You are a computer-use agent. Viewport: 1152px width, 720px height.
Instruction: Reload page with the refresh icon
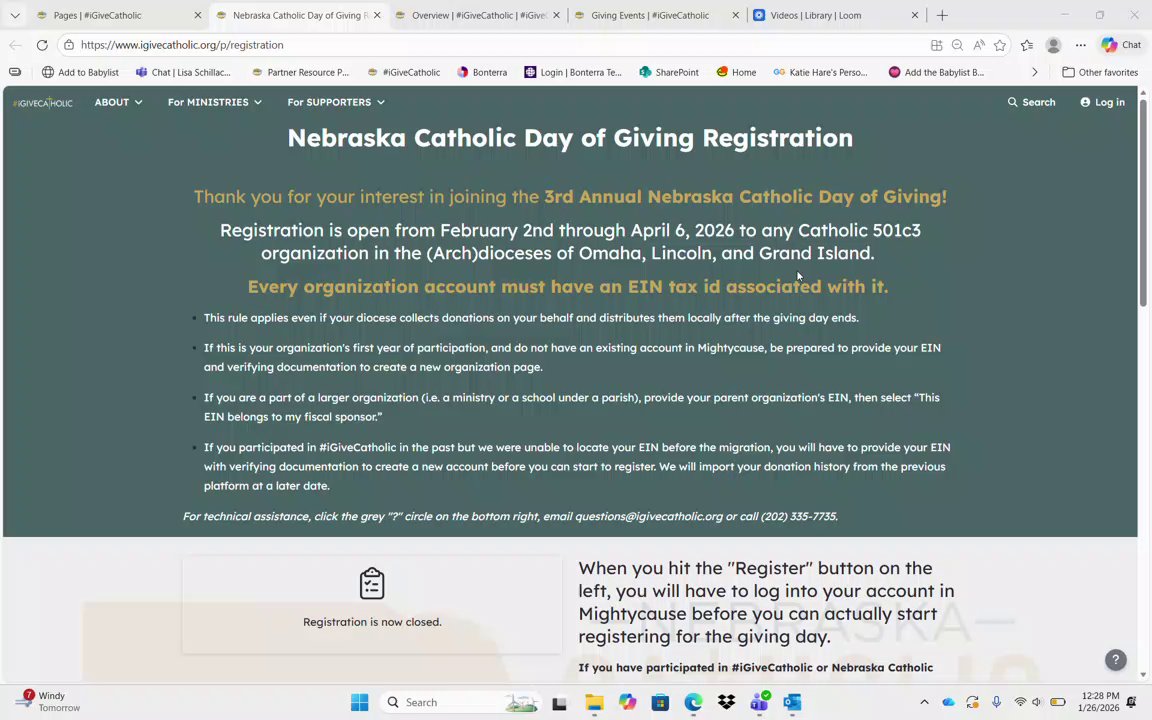42,45
